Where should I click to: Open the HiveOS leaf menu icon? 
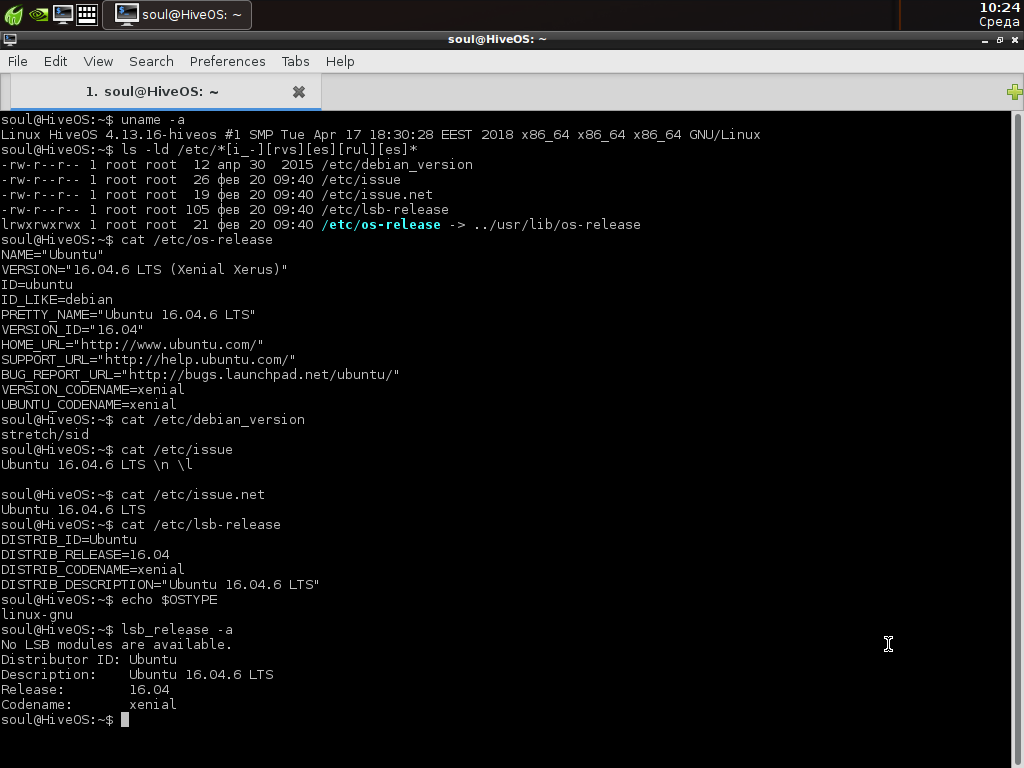coord(13,14)
